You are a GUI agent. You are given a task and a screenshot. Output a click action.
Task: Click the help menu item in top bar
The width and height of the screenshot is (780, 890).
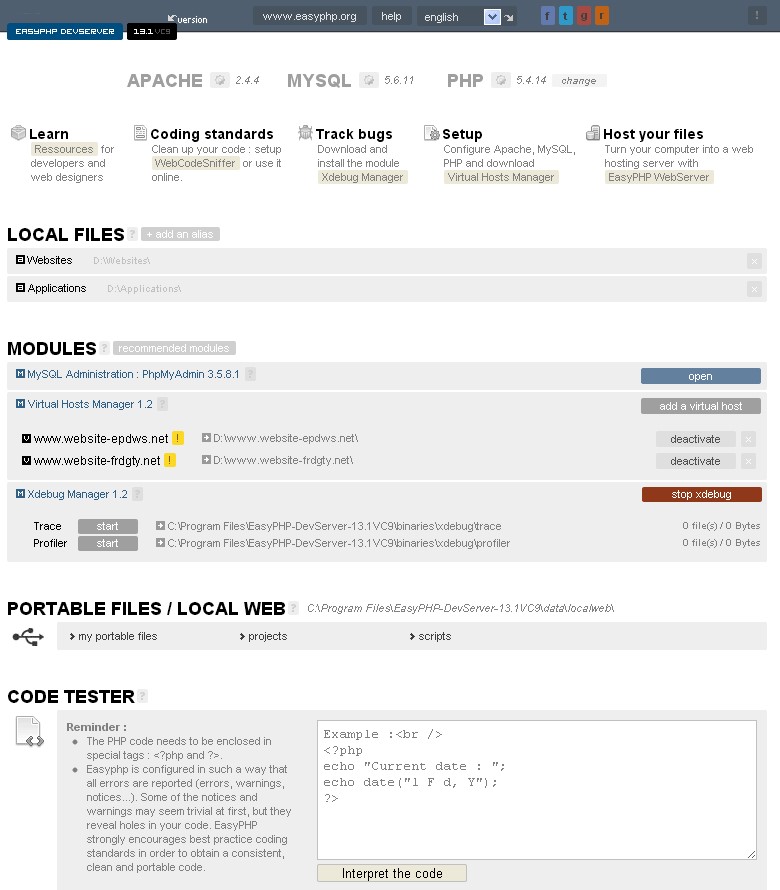tap(391, 16)
